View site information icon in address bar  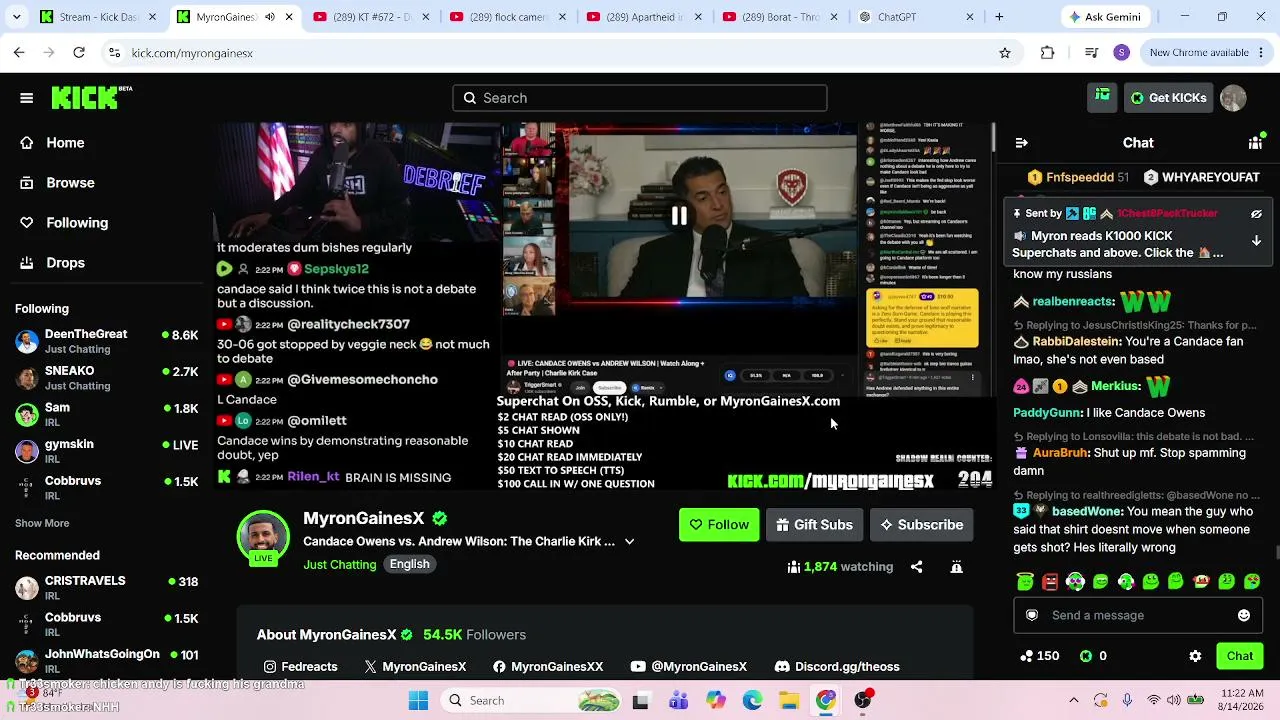coord(114,53)
